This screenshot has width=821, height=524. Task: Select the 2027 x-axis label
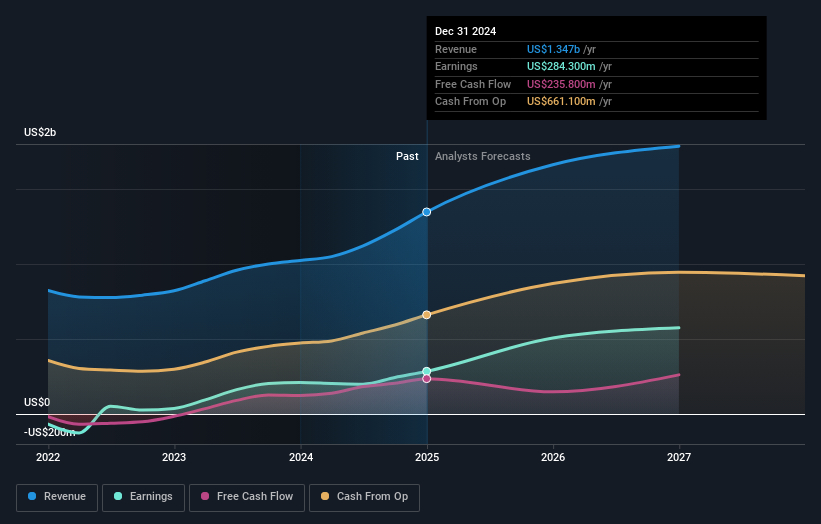679,457
